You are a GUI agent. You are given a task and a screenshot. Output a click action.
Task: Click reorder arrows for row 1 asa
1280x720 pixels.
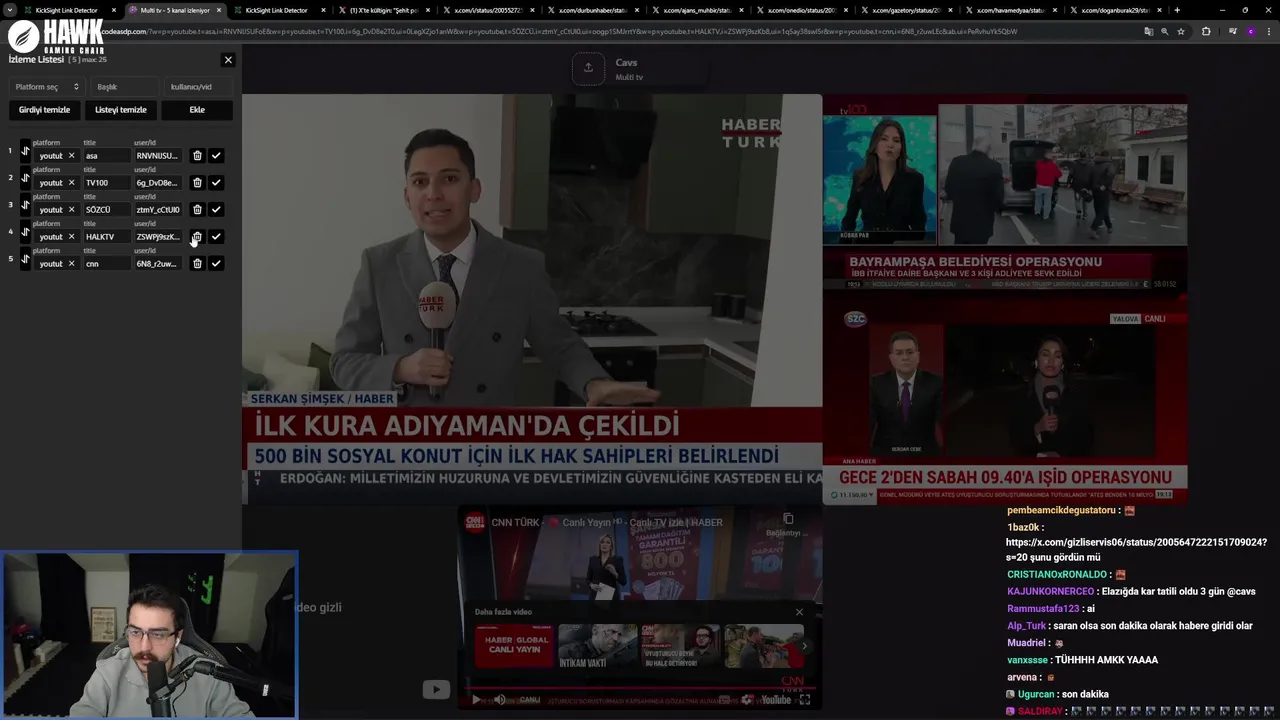pos(25,151)
